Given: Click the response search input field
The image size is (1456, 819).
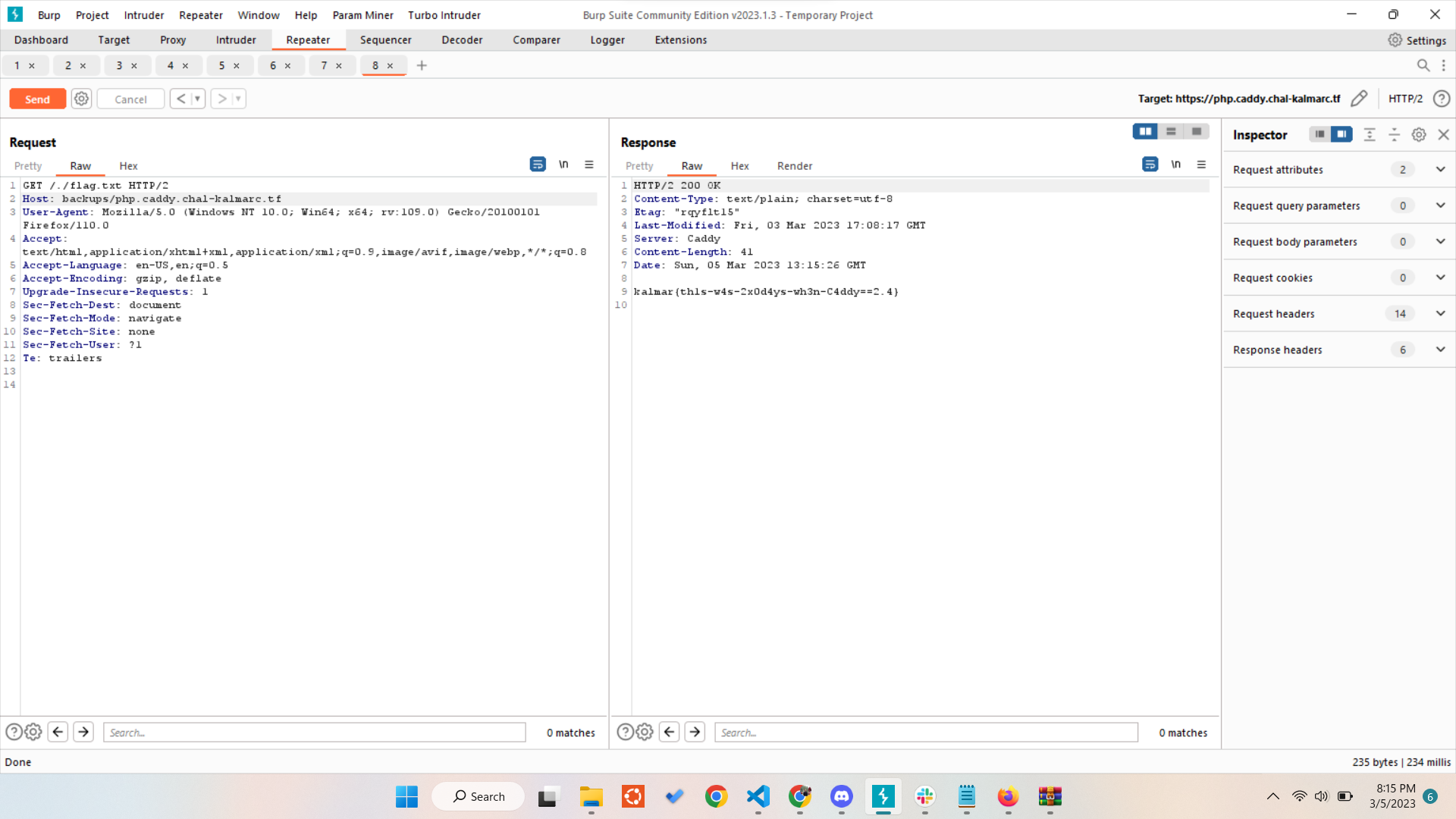Looking at the screenshot, I should (x=926, y=733).
